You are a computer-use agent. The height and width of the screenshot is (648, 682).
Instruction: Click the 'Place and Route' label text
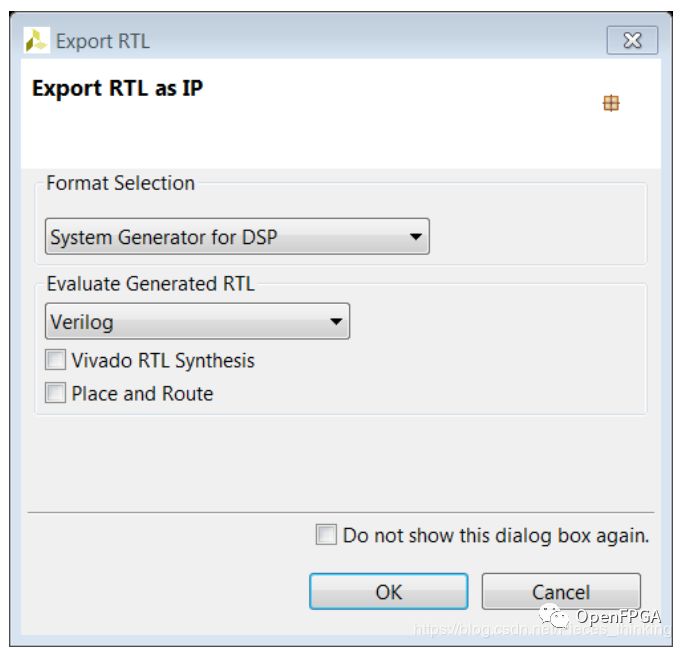(x=142, y=393)
